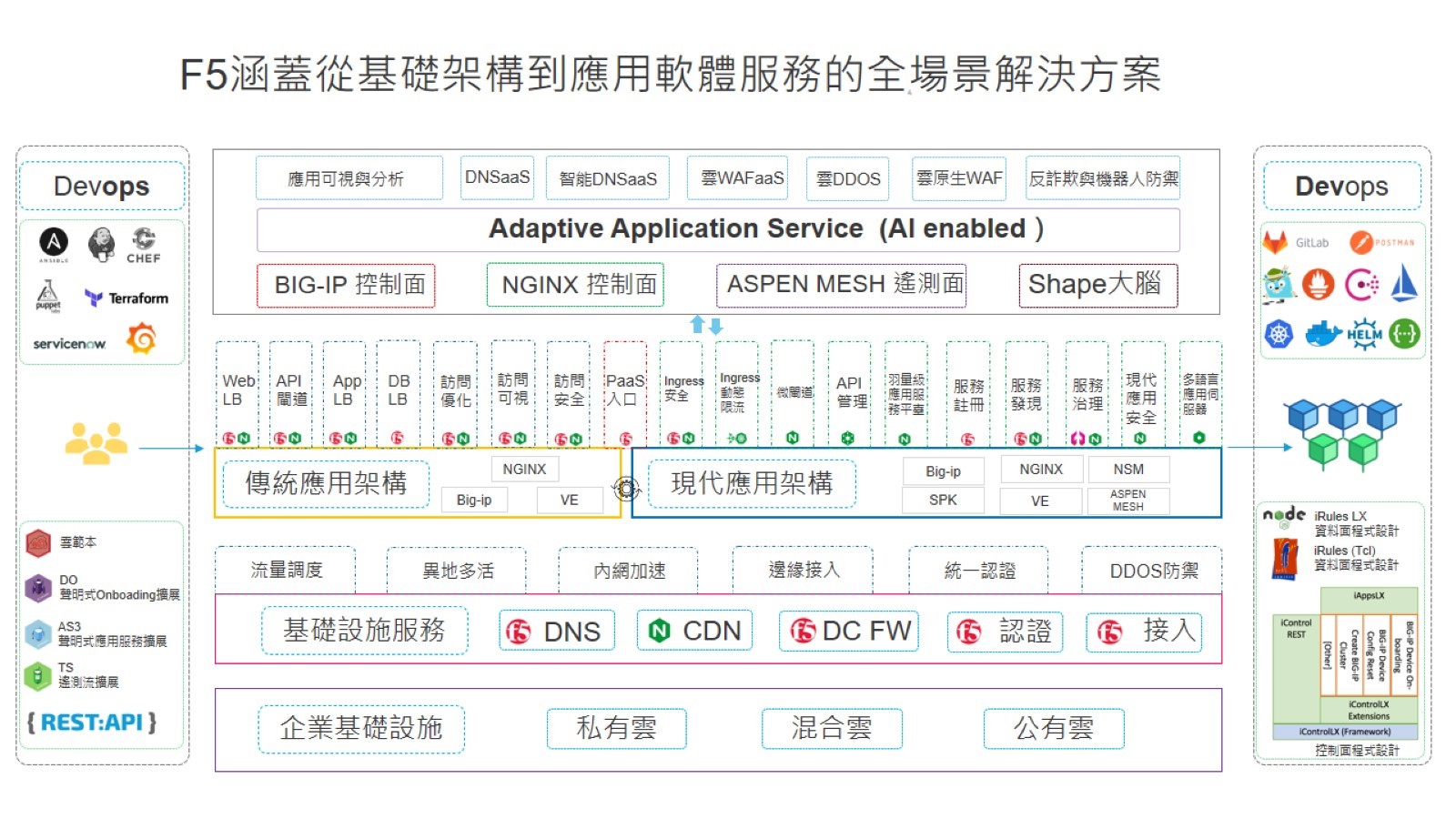Select the 智能DNSaaS box
The height and width of the screenshot is (819, 1456).
[608, 178]
